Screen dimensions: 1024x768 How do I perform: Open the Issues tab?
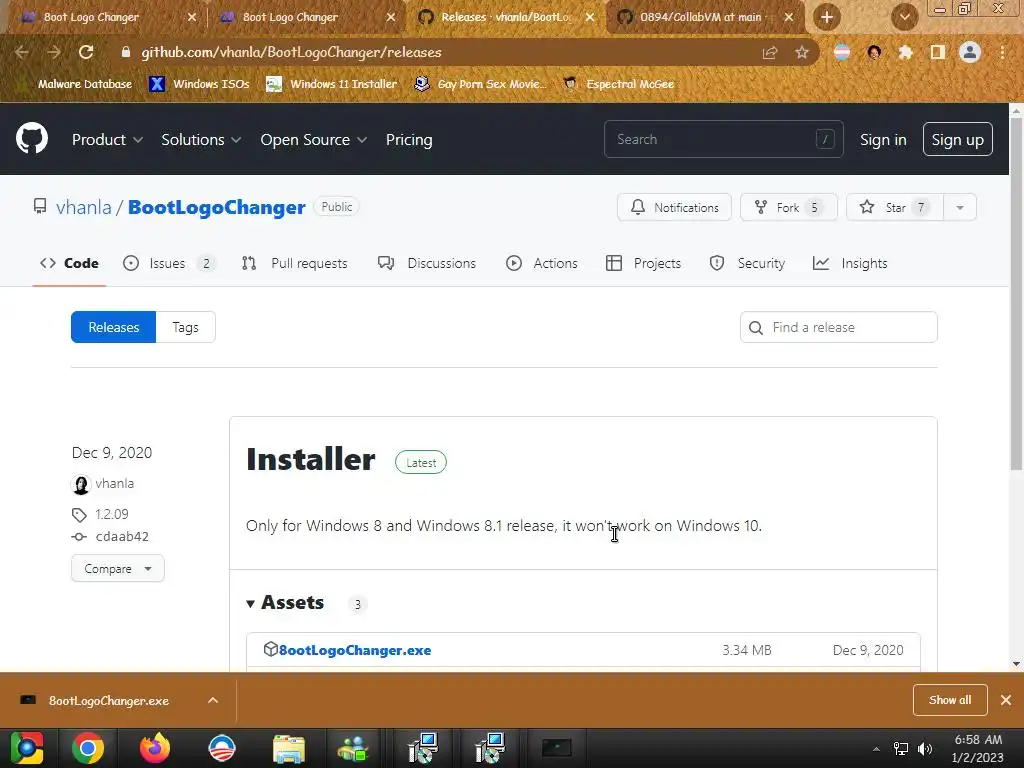[169, 263]
